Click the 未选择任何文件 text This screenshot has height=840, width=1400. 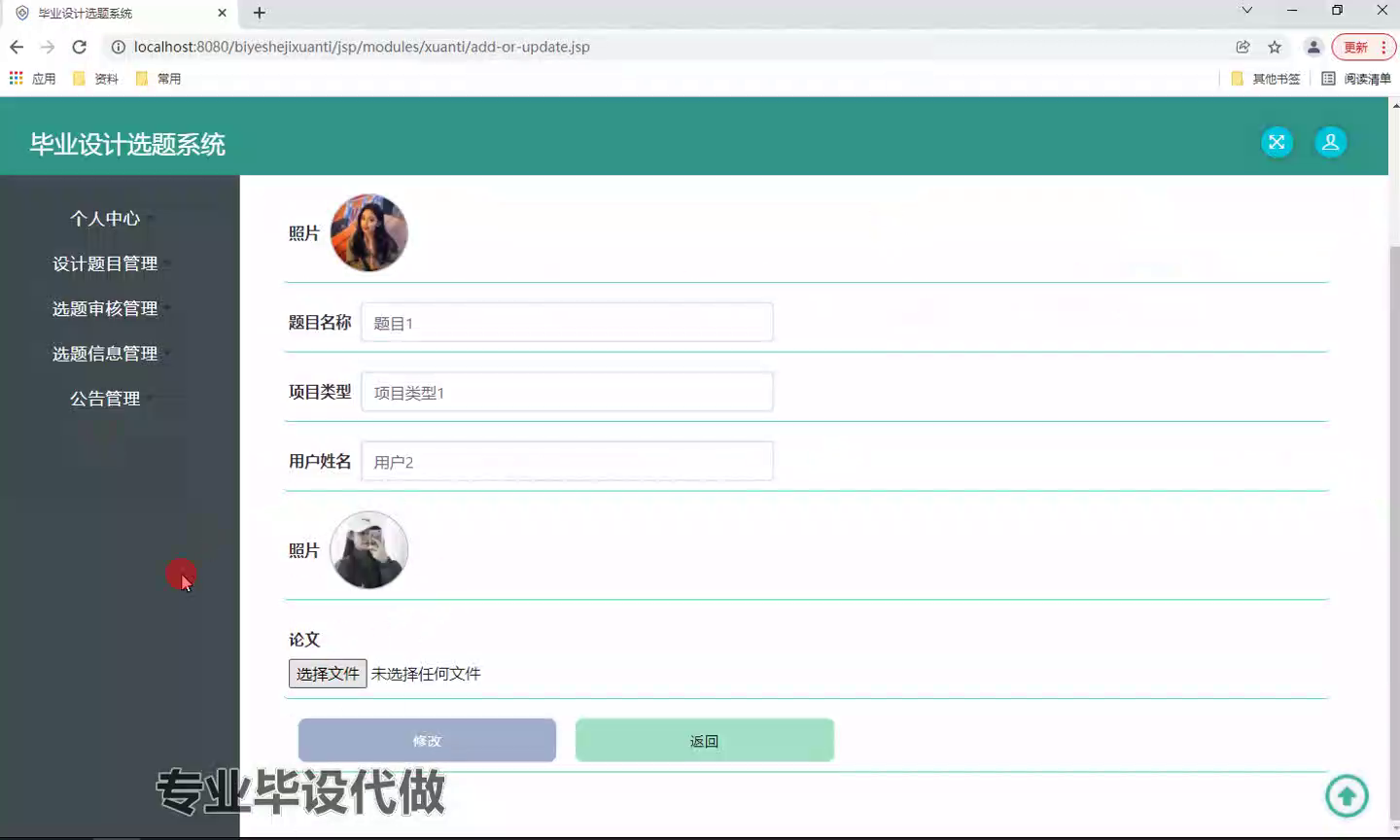[426, 674]
